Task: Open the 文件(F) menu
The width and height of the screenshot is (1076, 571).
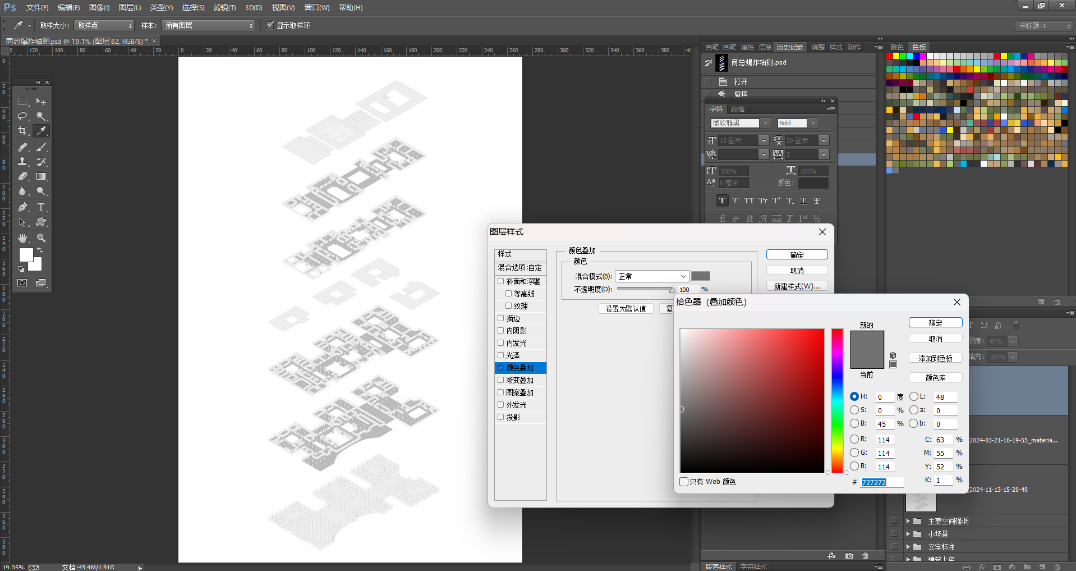Action: click(x=37, y=8)
